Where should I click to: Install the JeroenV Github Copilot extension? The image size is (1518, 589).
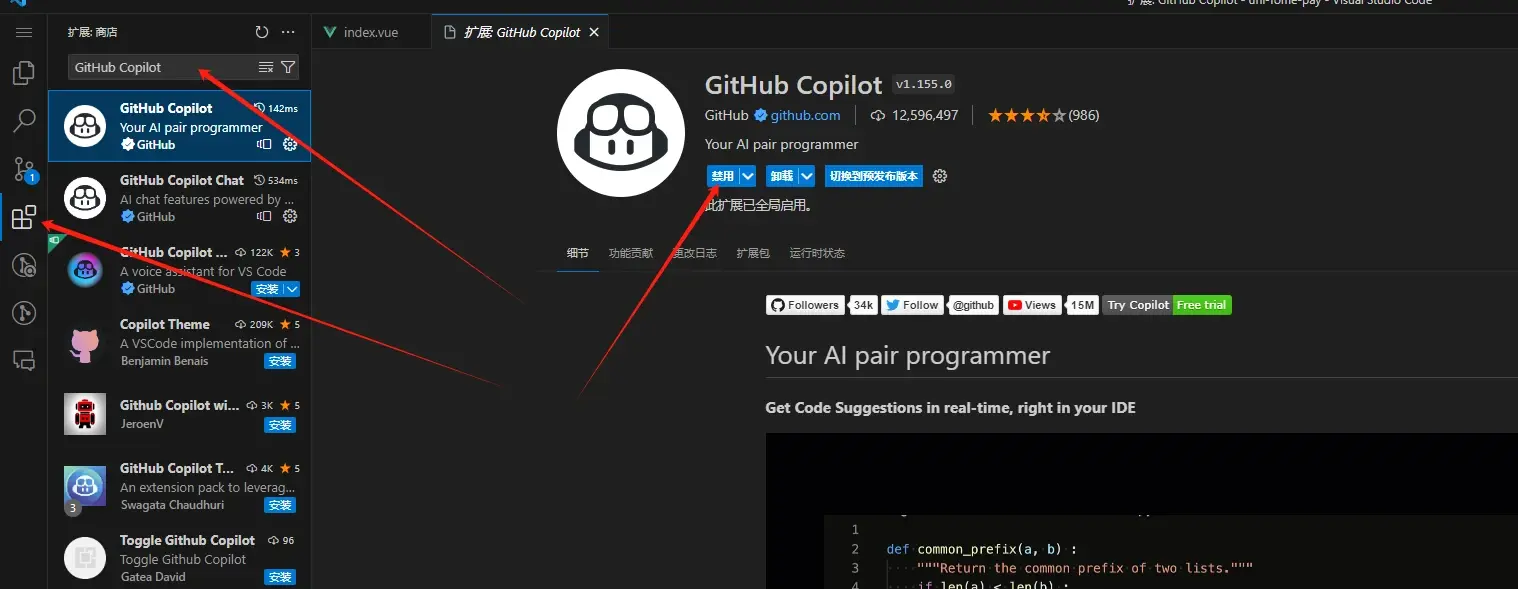(280, 425)
